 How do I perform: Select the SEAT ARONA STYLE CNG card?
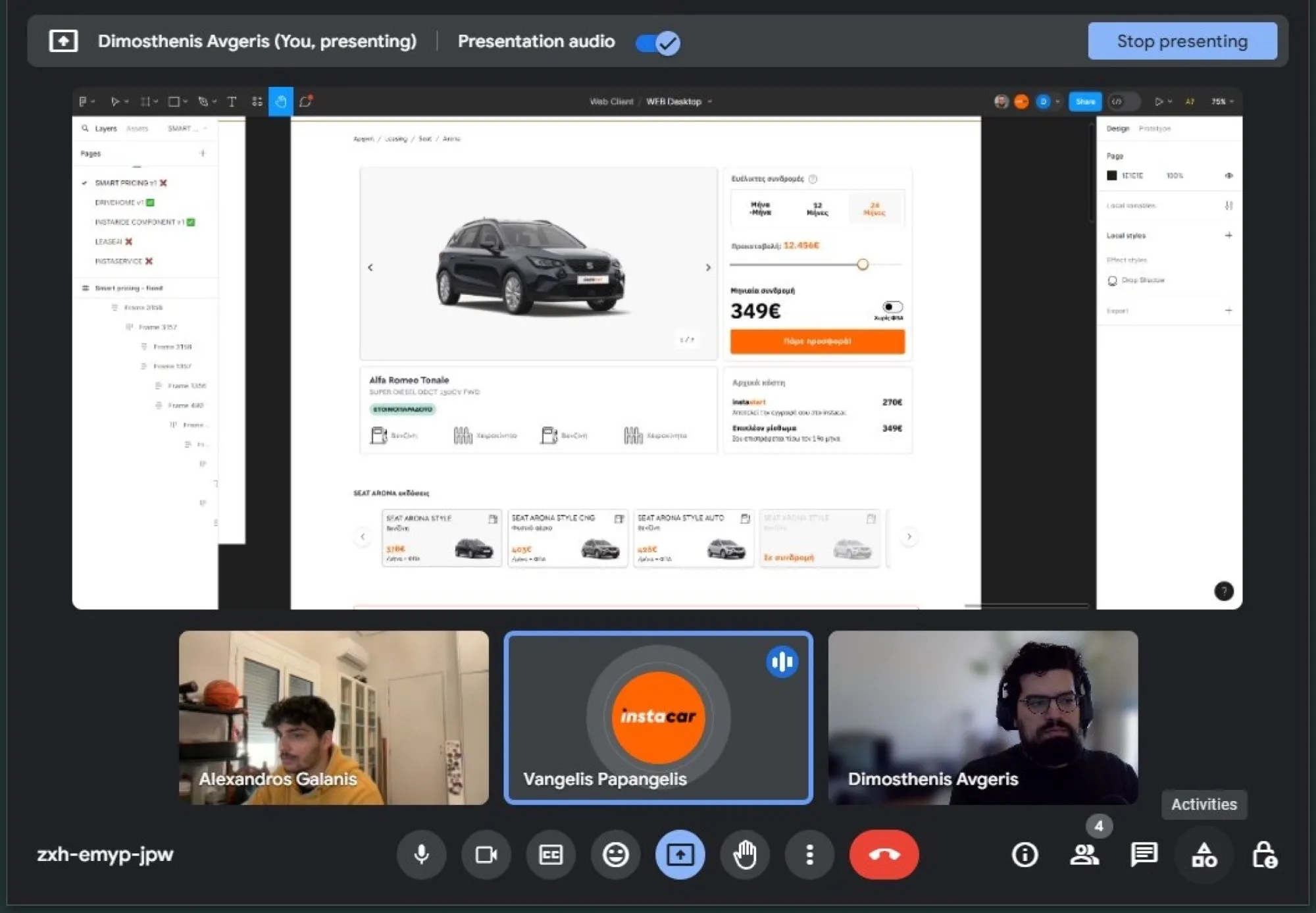[x=568, y=538]
